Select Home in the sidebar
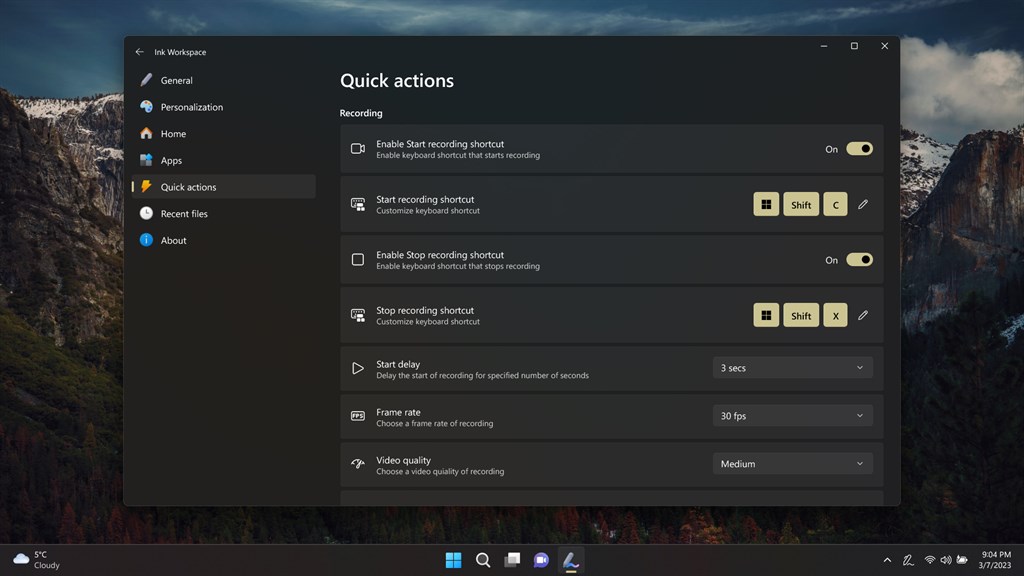Viewport: 1024px width, 576px height. coord(223,134)
